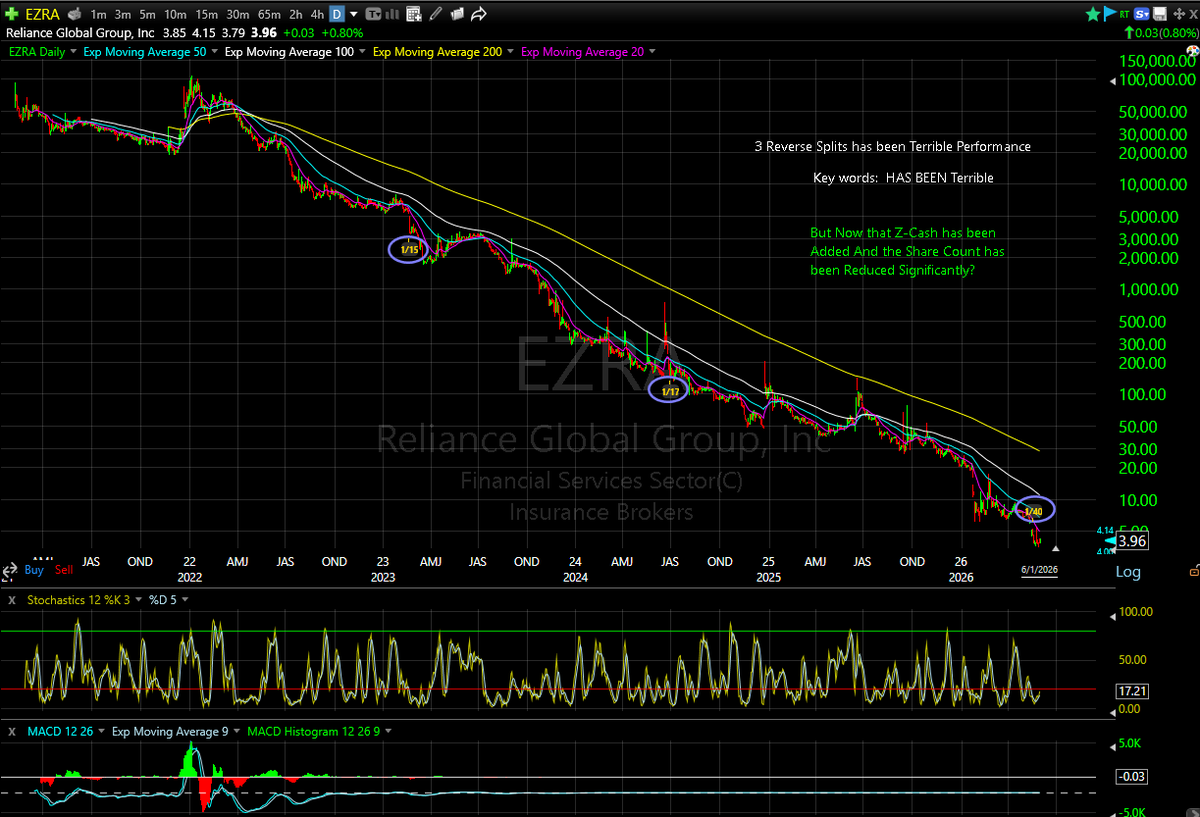Click the 3.96 current price label

[1132, 541]
